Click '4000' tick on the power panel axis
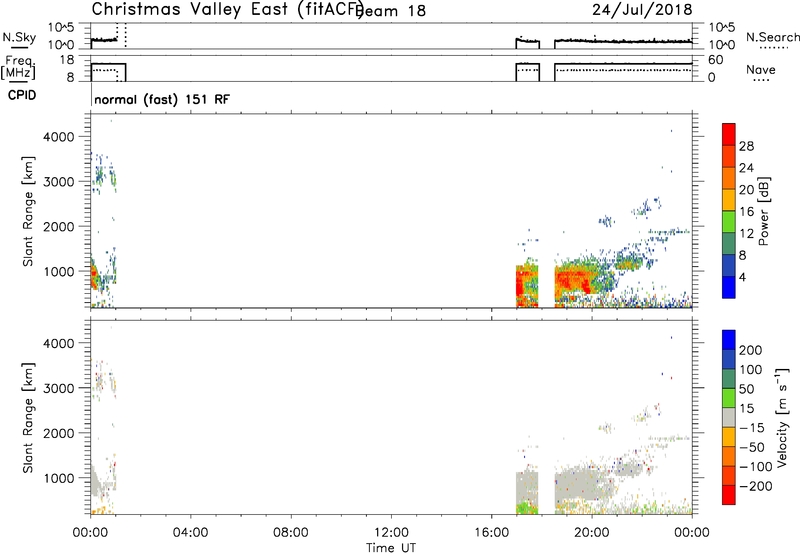Viewport: 800px width, 554px height. click(x=59, y=137)
